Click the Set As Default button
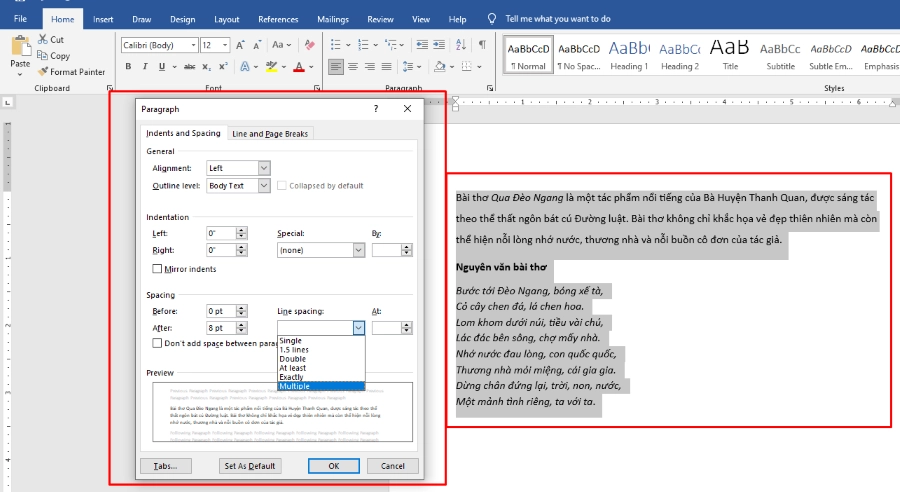The width and height of the screenshot is (900, 492). pyautogui.click(x=249, y=466)
